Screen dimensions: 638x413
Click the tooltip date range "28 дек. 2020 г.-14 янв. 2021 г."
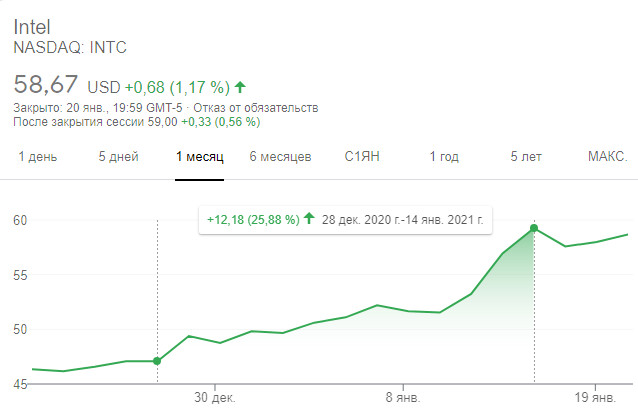tap(404, 218)
